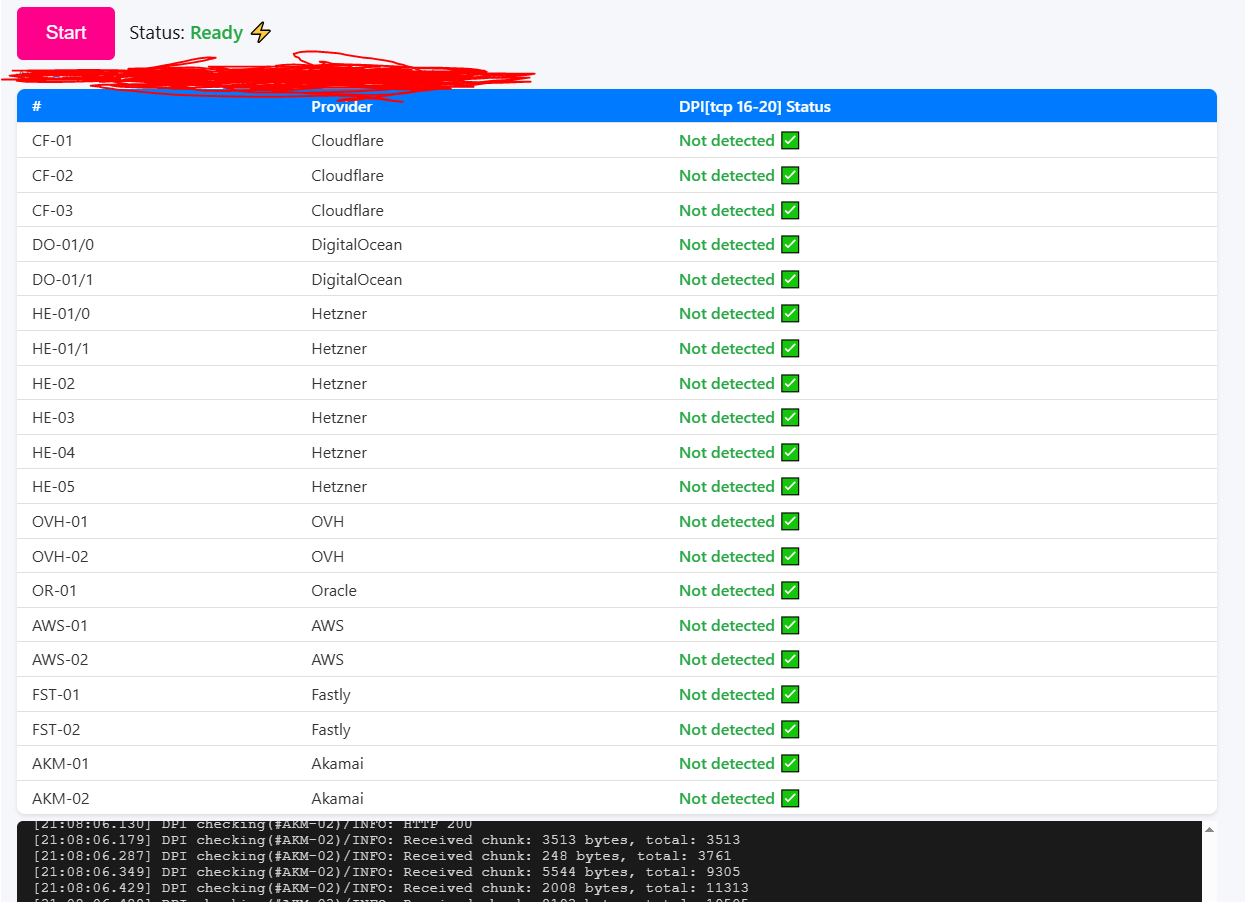Click the green check icon in row HE-01/0

(790, 314)
